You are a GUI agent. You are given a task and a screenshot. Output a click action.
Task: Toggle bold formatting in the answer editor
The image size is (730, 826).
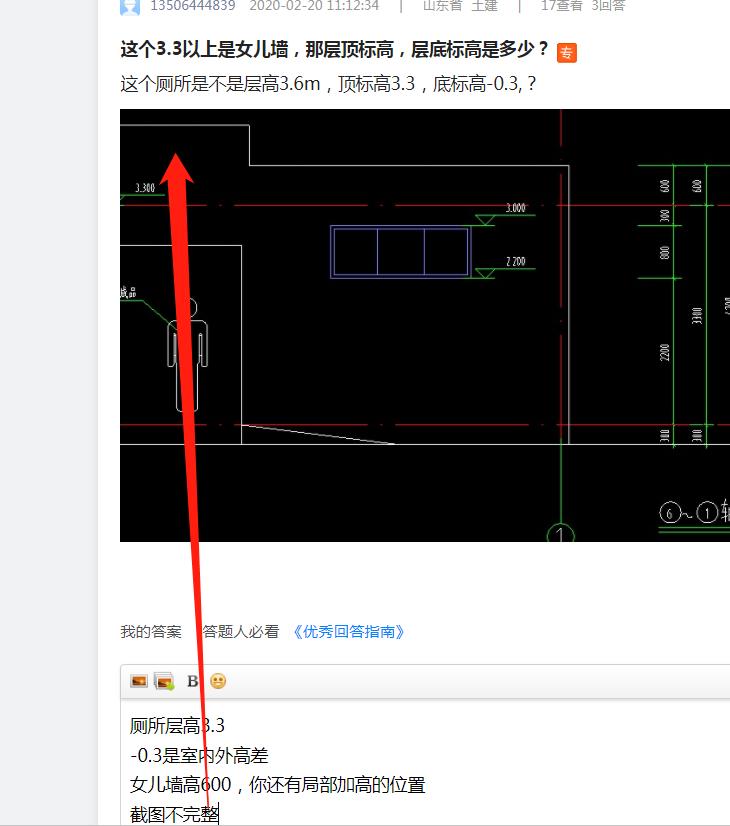click(x=193, y=681)
